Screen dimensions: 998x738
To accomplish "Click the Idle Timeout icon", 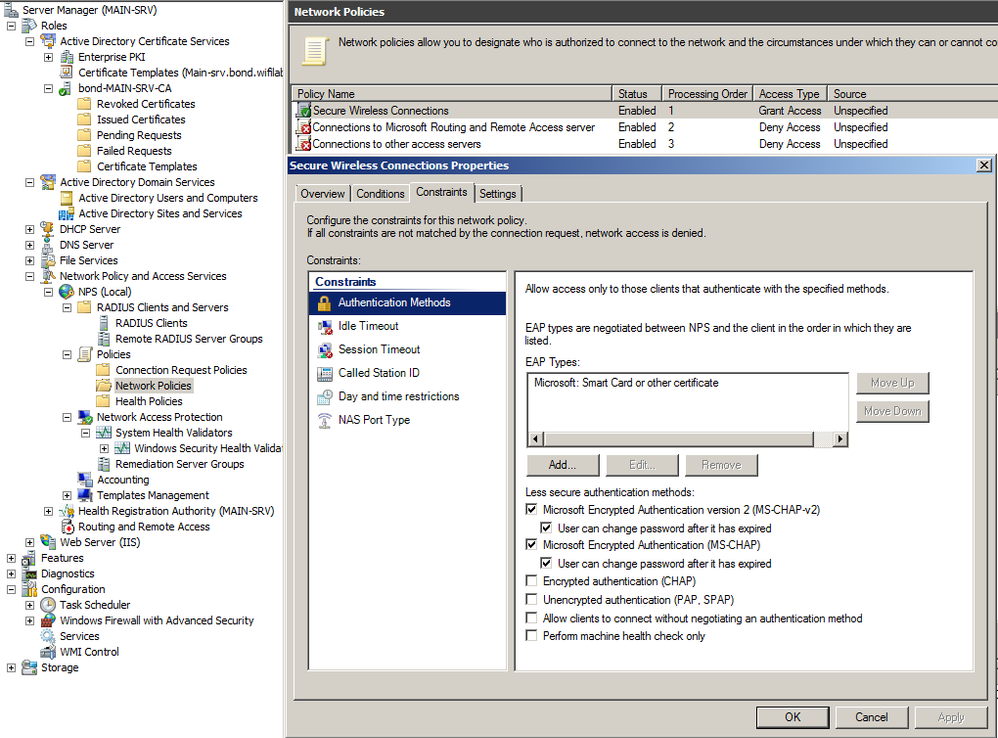I will click(x=325, y=326).
